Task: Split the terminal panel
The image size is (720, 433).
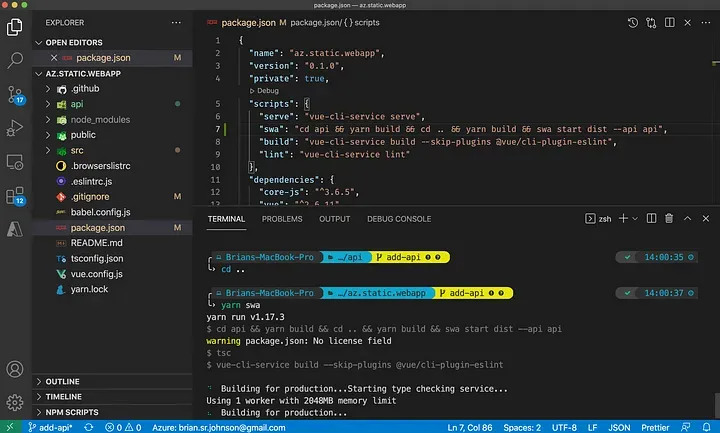Action: (x=651, y=219)
